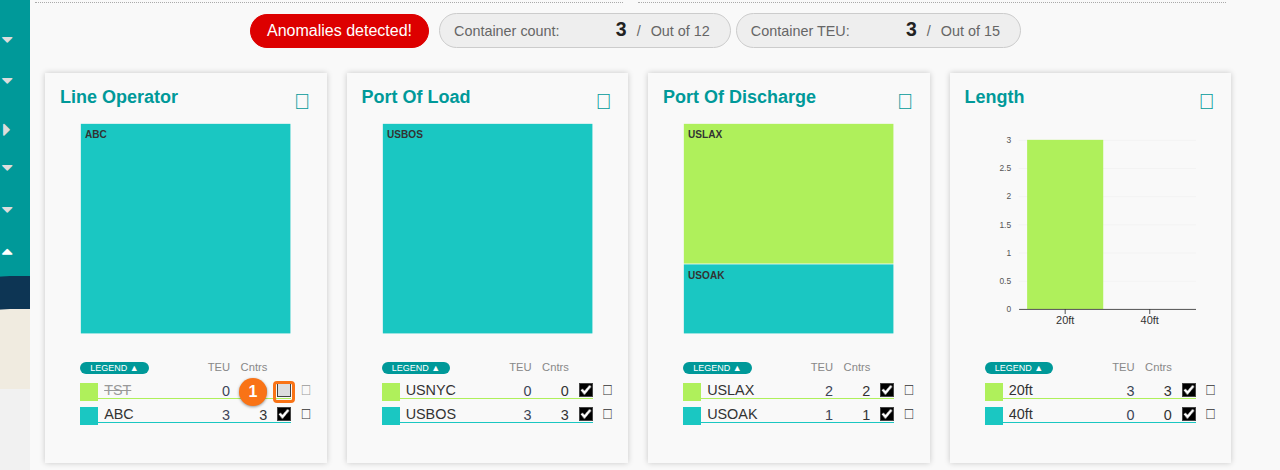1280x470 pixels.
Task: Click the Container TEU indicator pill
Action: tap(878, 31)
